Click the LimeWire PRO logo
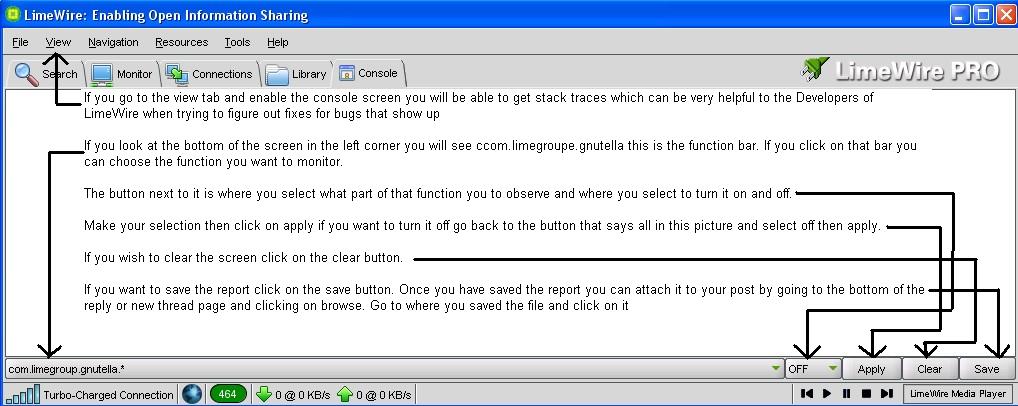 coord(900,70)
